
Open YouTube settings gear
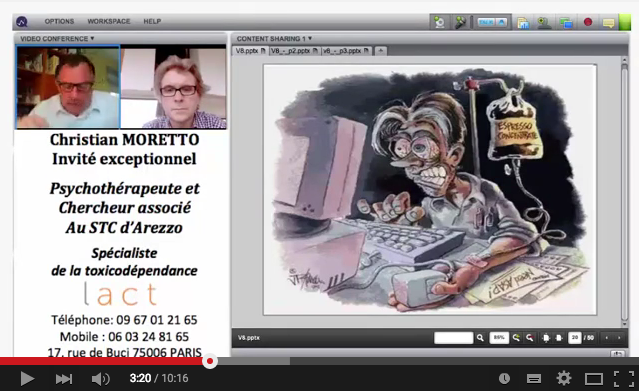point(564,378)
